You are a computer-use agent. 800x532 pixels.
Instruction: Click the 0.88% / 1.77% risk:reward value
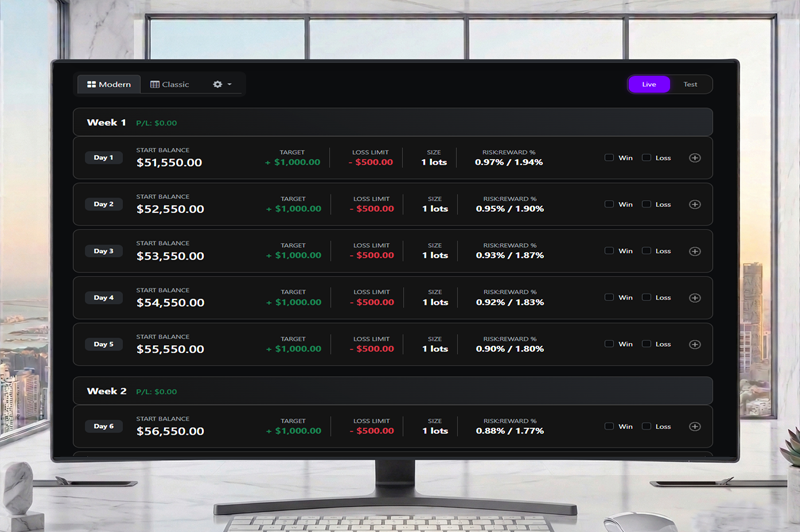coord(510,431)
